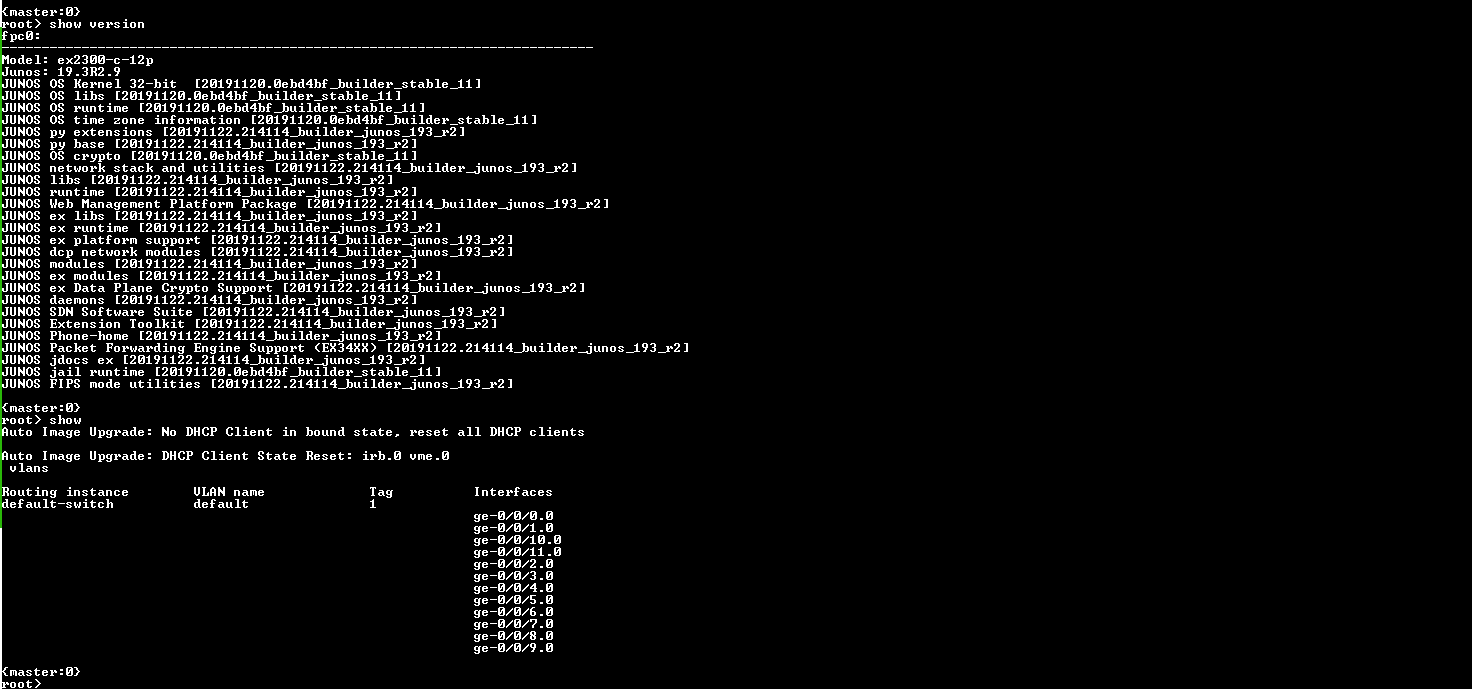
Task: Click the JUNOS FIPS mode utilities line
Action: tap(258, 384)
